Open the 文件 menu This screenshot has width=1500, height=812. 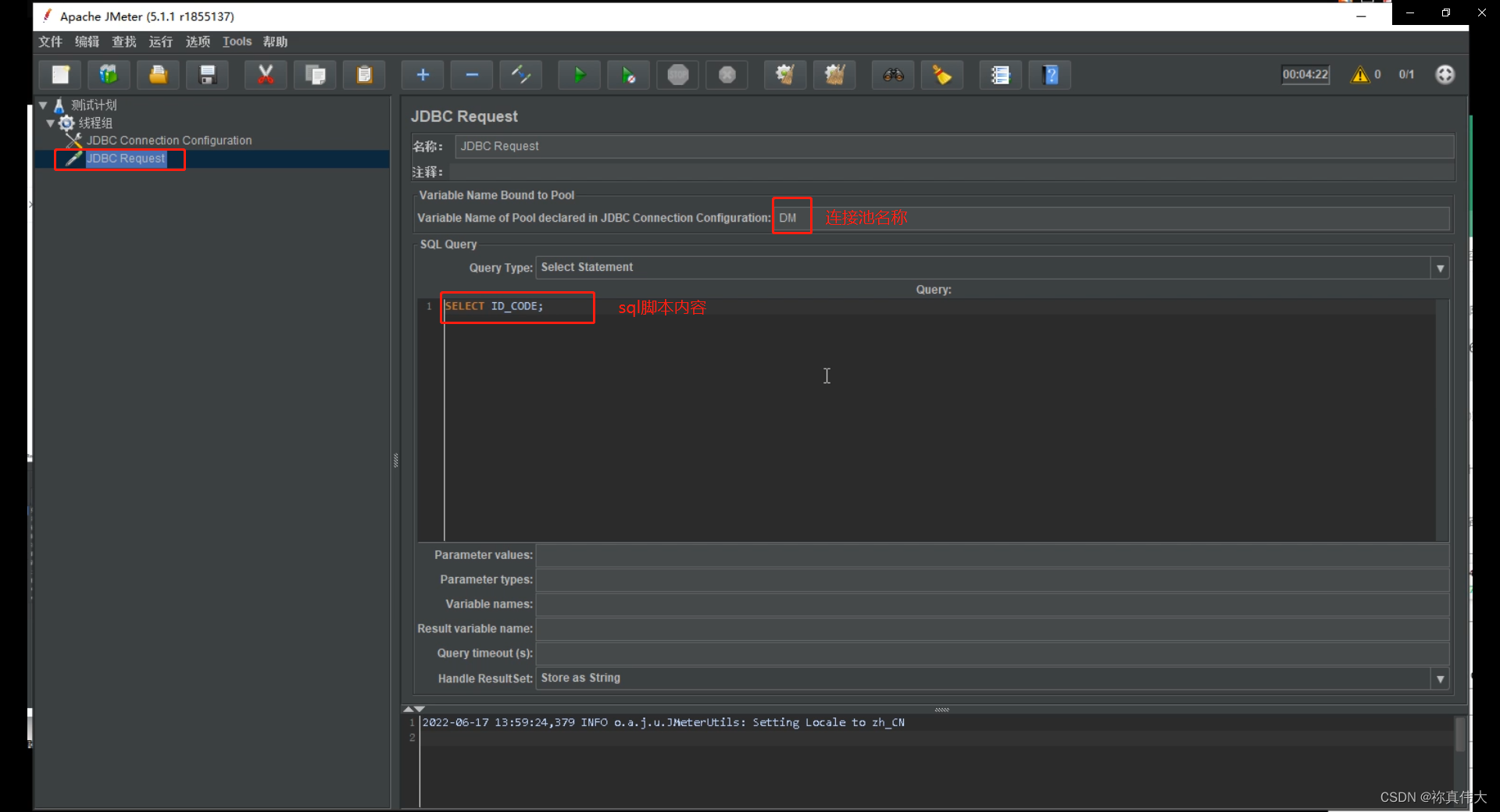51,42
